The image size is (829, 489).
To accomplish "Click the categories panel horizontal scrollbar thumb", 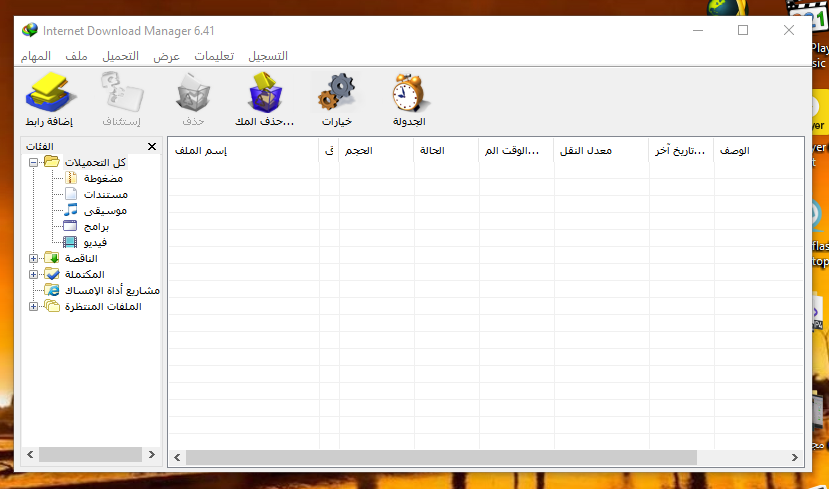I will pos(90,455).
